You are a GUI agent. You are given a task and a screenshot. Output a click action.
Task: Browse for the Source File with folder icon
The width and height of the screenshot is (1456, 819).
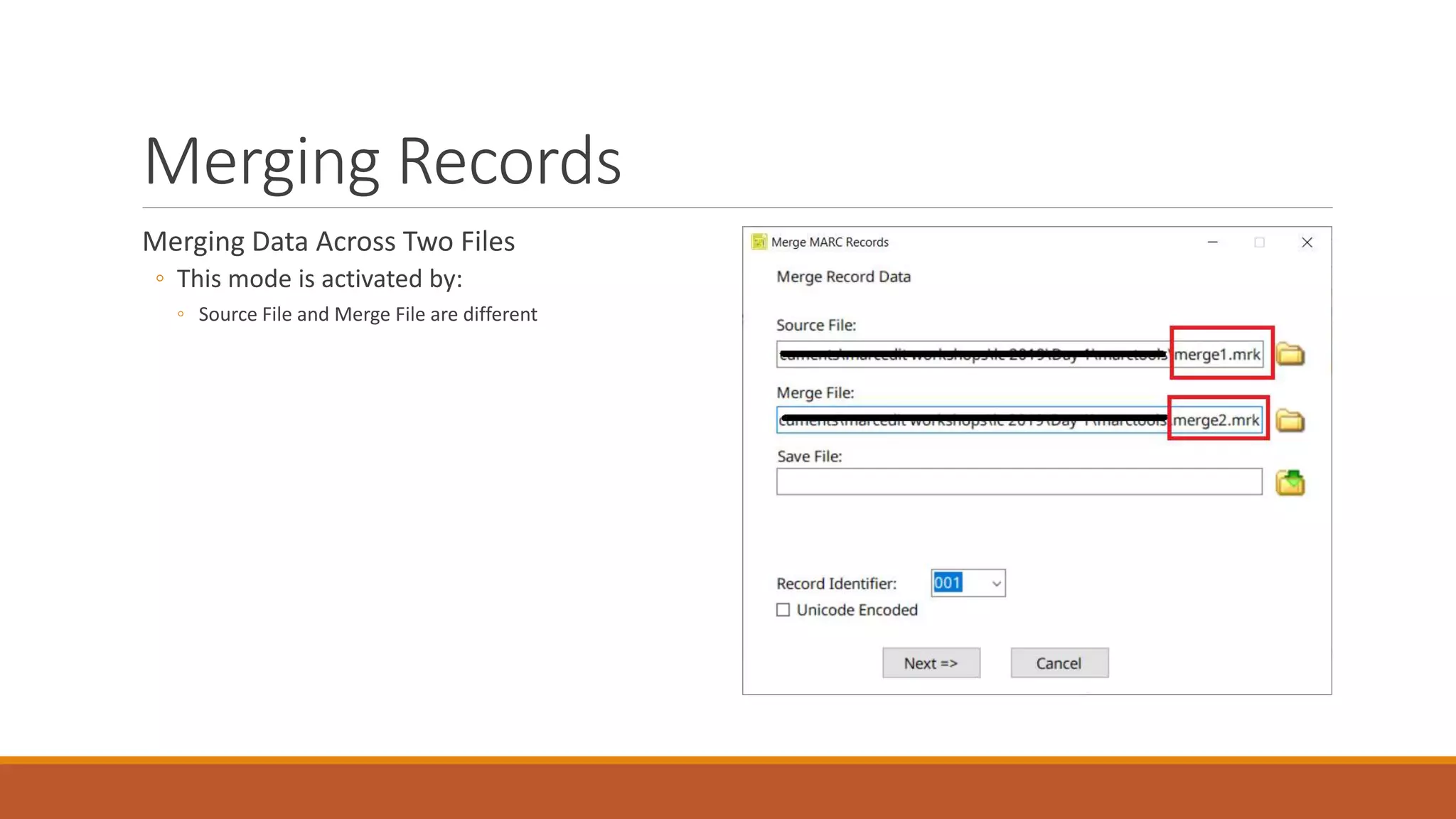(1290, 354)
